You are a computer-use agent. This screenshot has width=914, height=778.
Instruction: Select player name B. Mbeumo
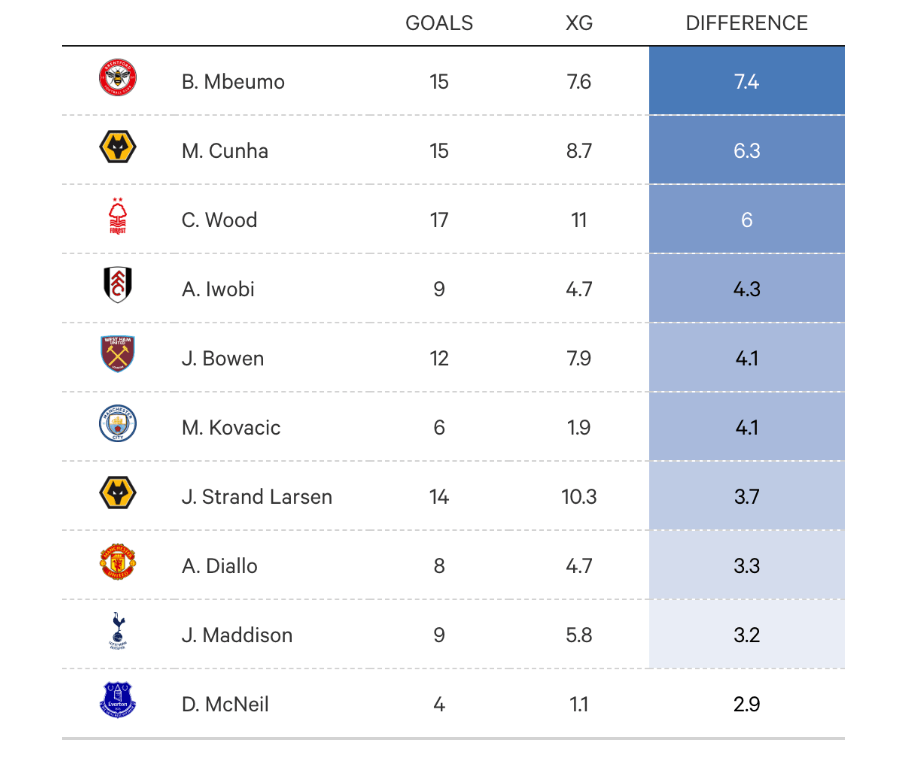(233, 82)
